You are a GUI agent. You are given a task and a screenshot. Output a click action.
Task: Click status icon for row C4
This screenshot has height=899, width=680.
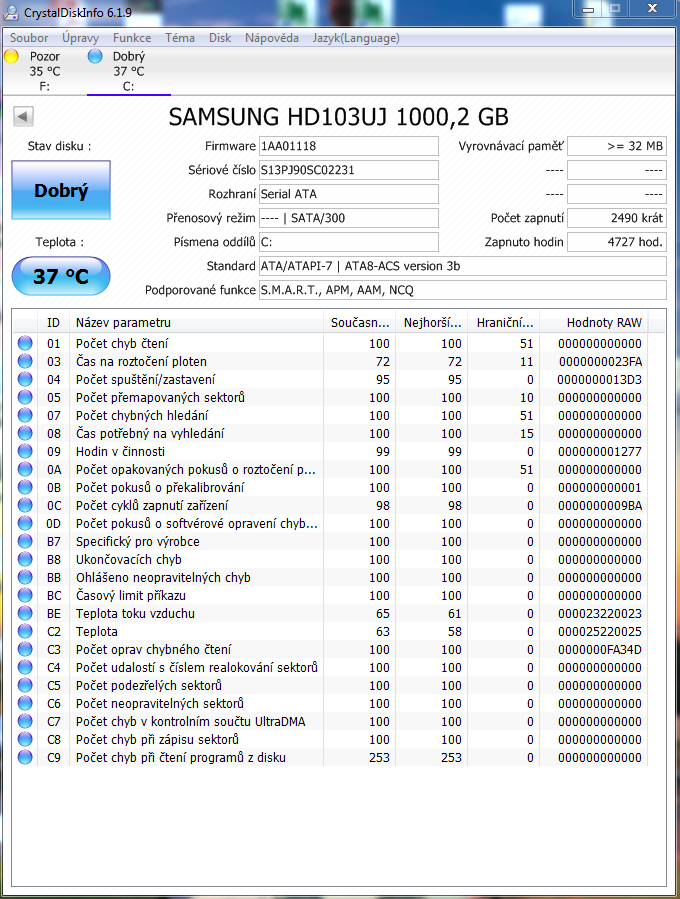25,667
